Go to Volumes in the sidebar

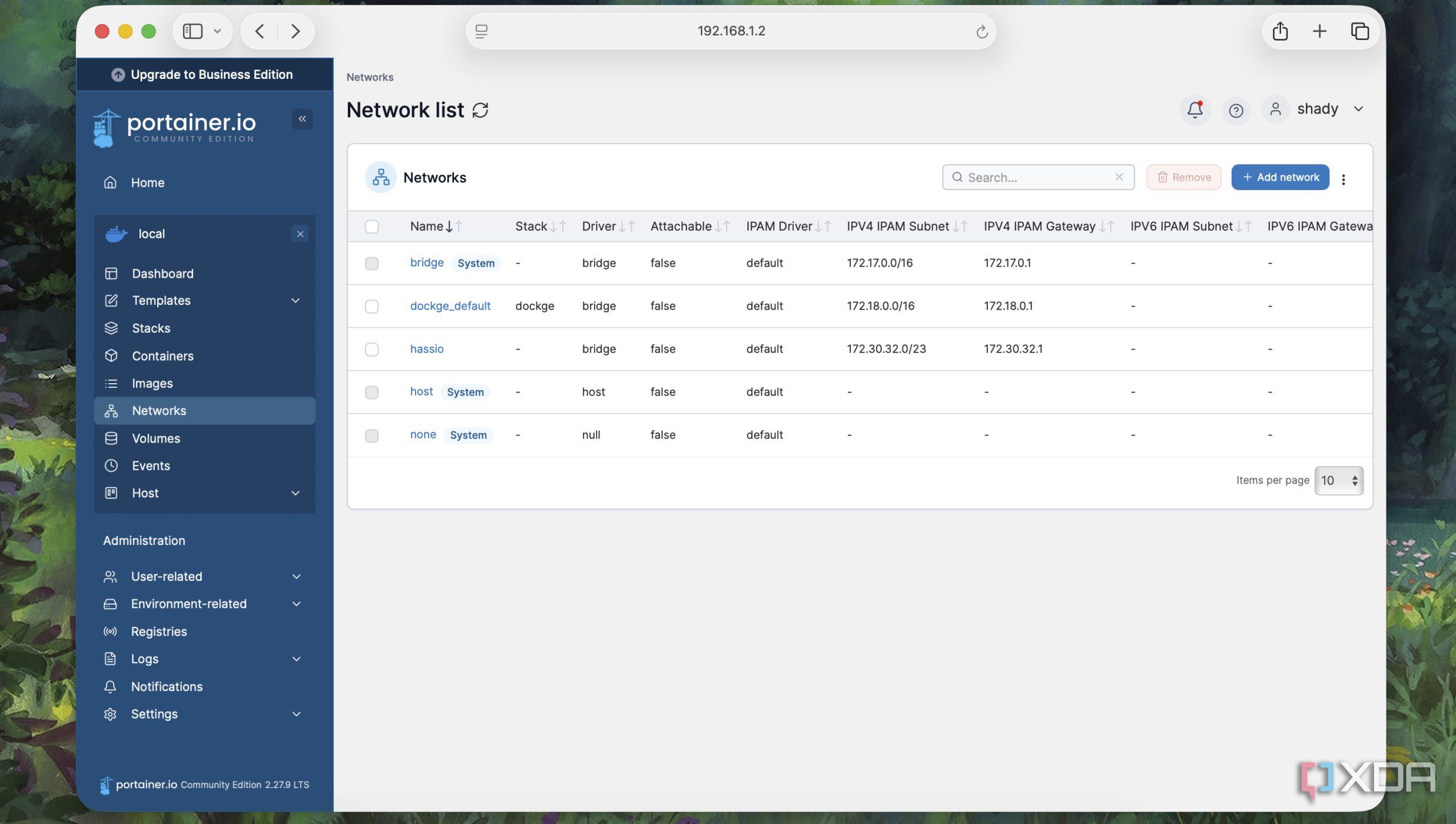click(x=204, y=438)
